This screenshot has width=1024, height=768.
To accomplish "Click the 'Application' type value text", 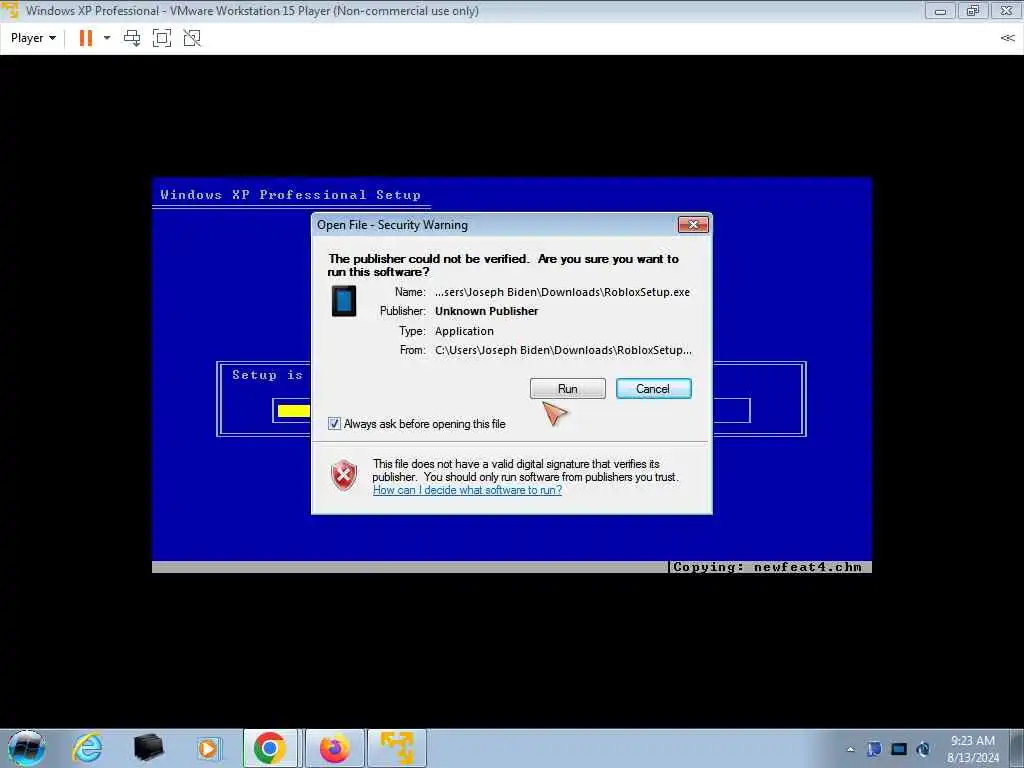I will [x=464, y=331].
